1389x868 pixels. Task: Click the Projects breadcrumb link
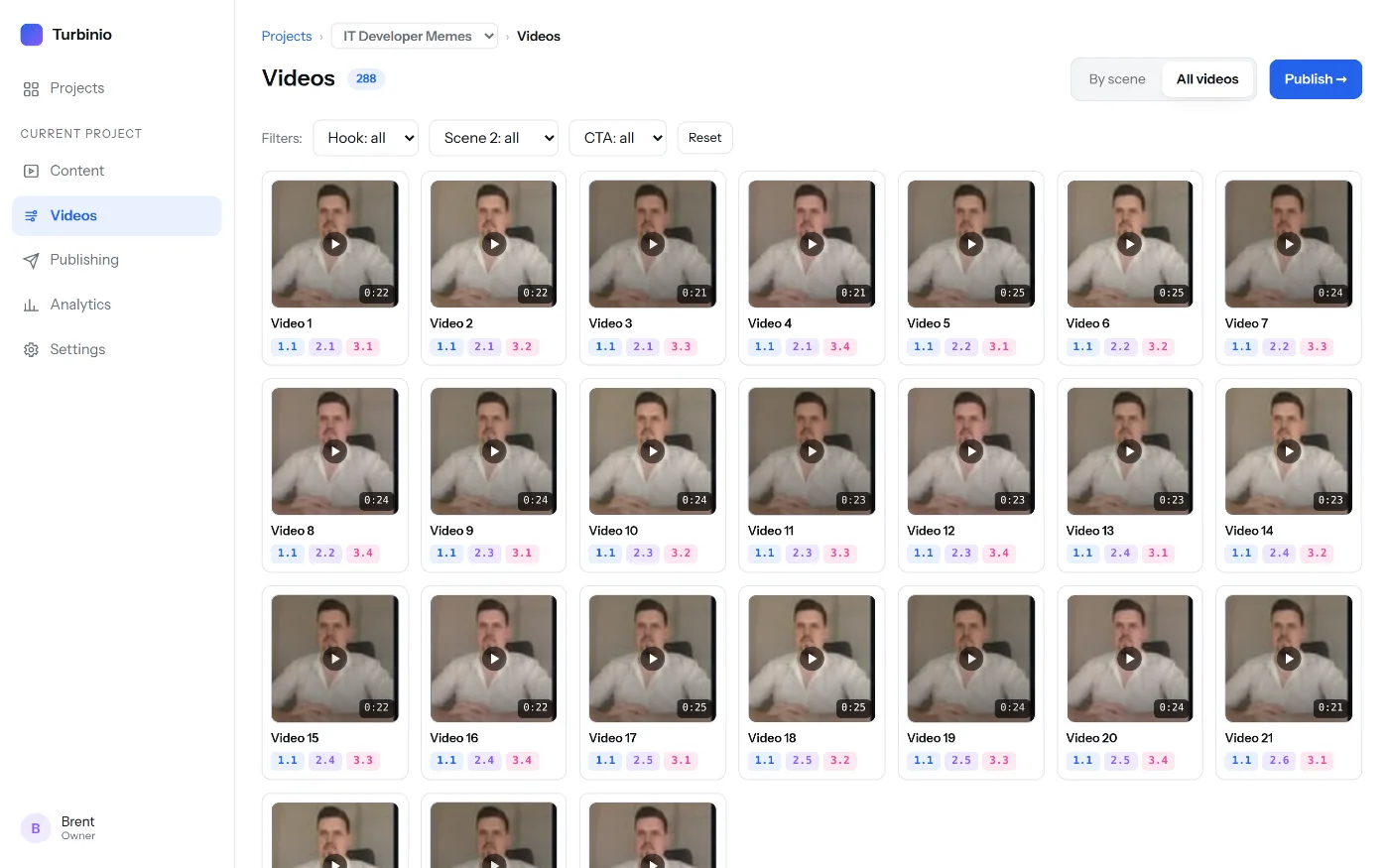coord(287,36)
